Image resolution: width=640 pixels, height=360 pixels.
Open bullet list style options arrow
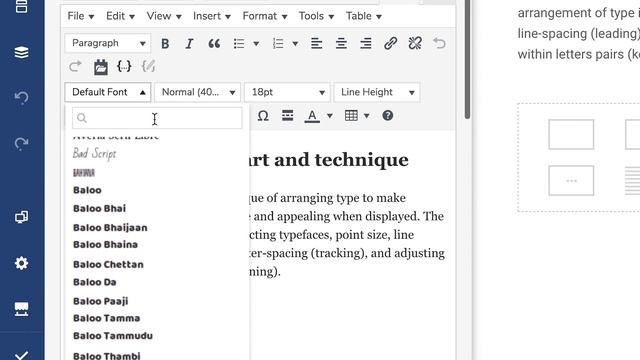click(256, 44)
